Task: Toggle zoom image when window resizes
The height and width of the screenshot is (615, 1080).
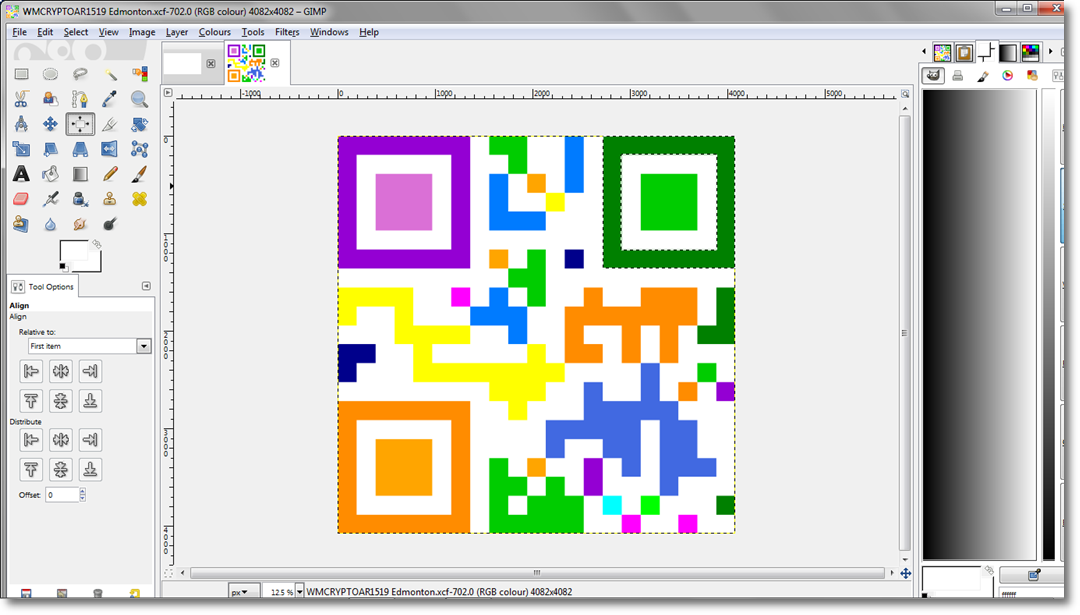Action: (x=905, y=93)
